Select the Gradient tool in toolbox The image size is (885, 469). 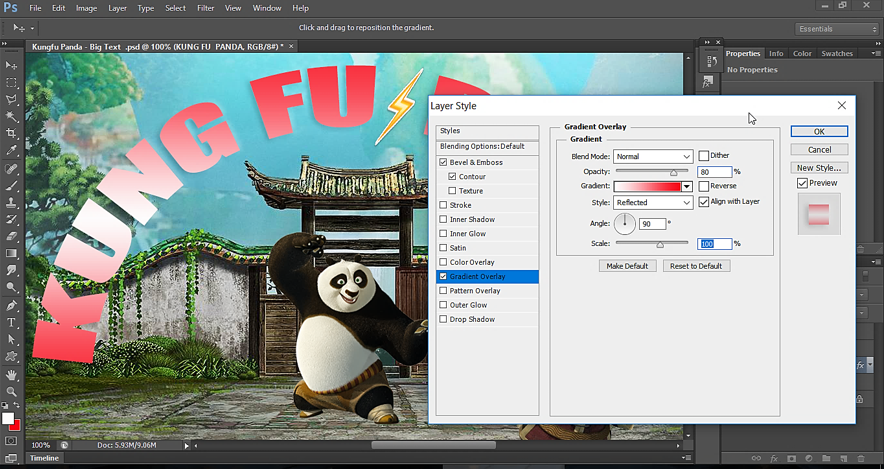click(11, 253)
